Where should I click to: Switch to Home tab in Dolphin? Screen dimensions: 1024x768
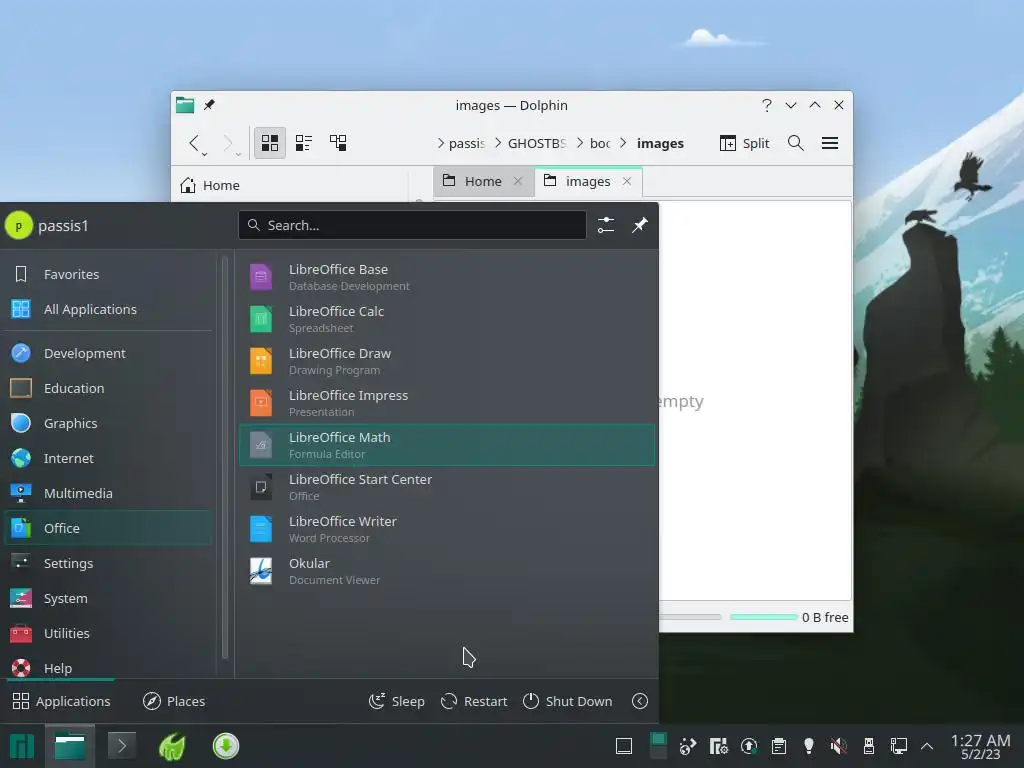coord(483,182)
